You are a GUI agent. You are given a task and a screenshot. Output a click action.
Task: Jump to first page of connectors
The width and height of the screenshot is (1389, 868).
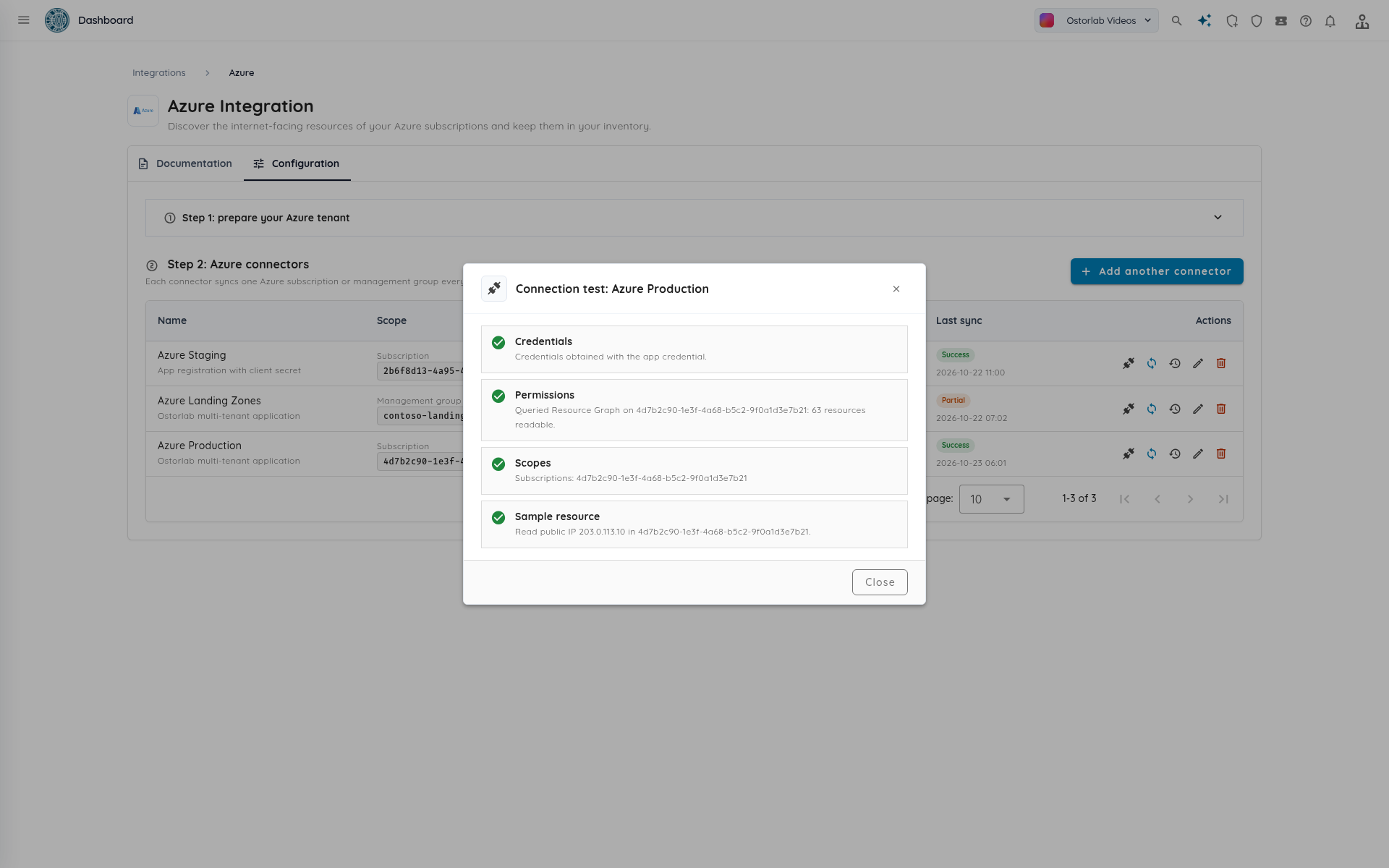click(1124, 499)
